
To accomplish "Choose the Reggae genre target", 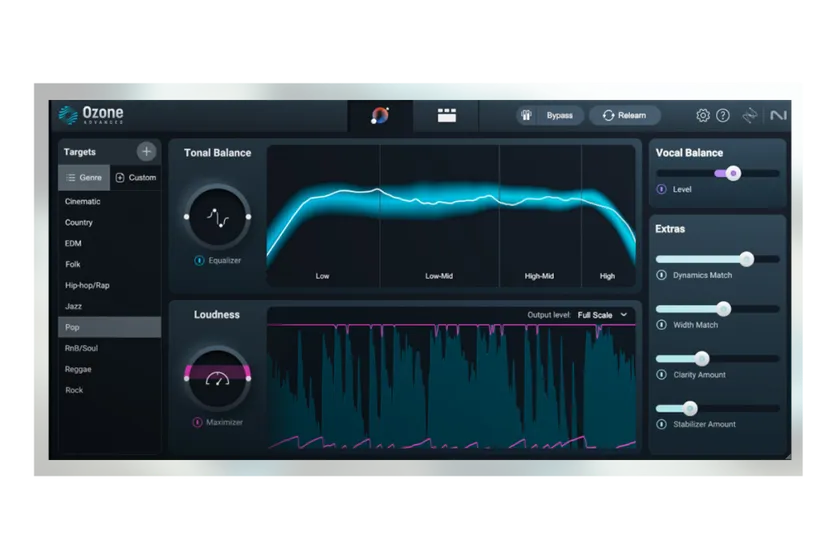I will click(x=109, y=369).
